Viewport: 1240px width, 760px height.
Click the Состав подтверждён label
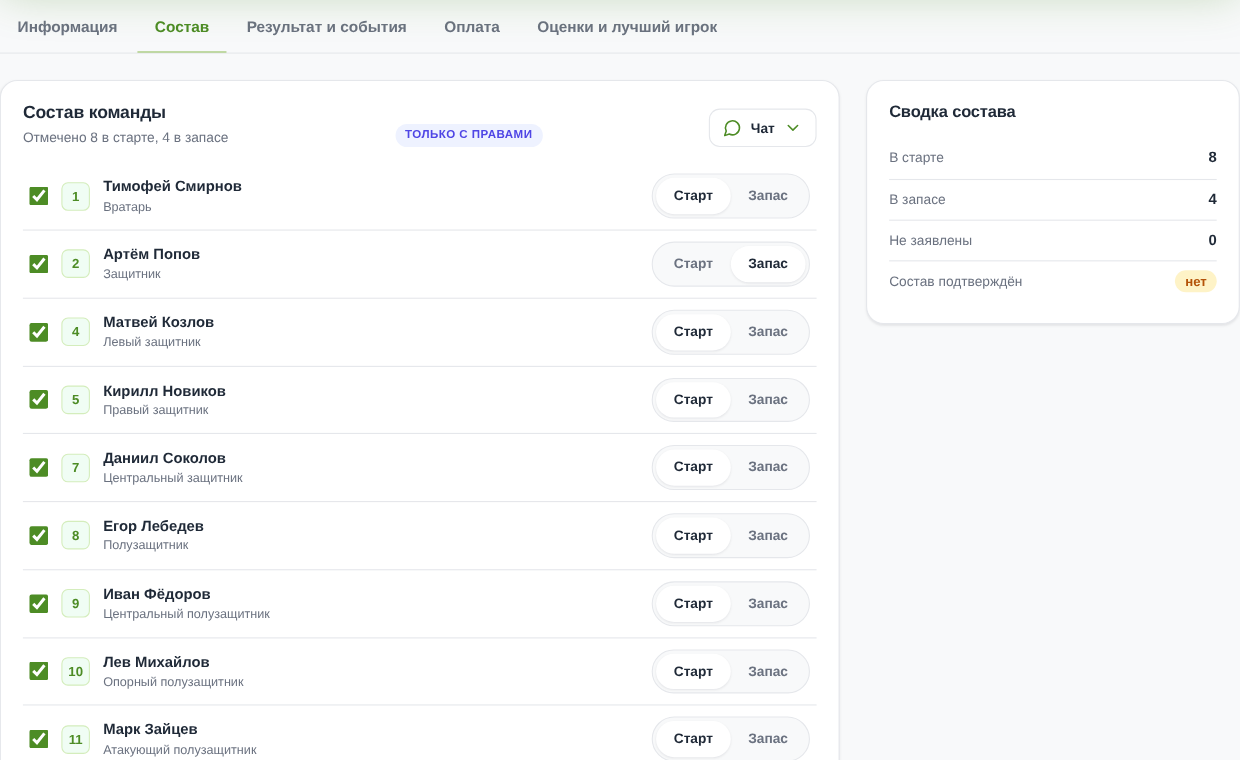(955, 282)
